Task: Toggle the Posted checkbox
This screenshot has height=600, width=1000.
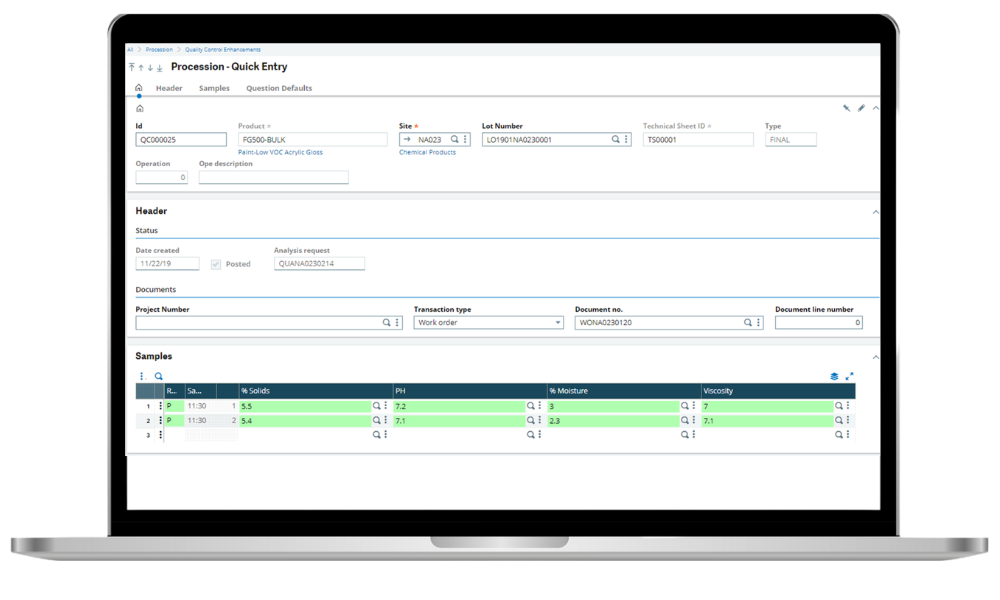Action: point(216,264)
